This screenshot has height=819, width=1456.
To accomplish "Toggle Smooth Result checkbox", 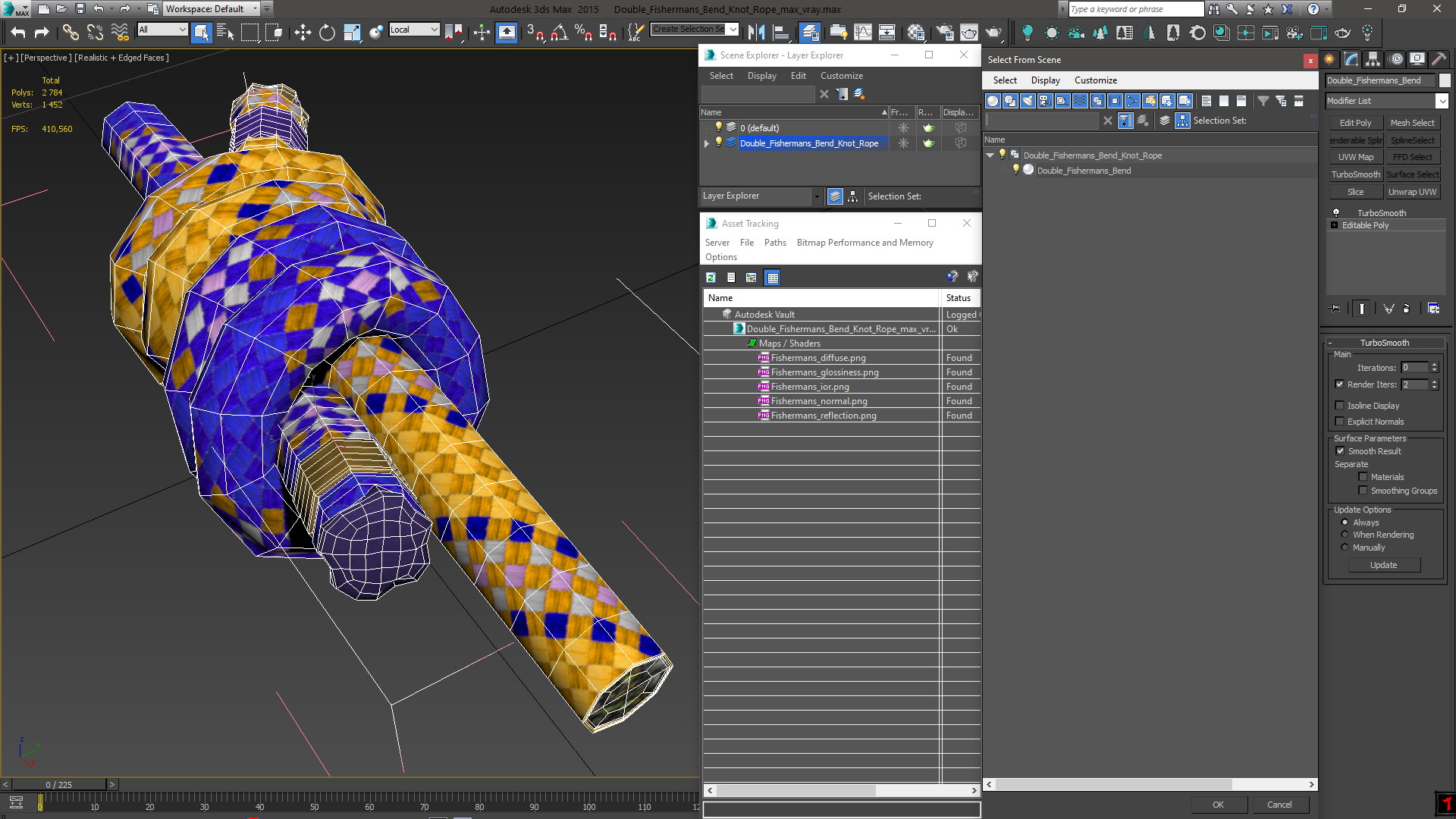I will (x=1340, y=451).
